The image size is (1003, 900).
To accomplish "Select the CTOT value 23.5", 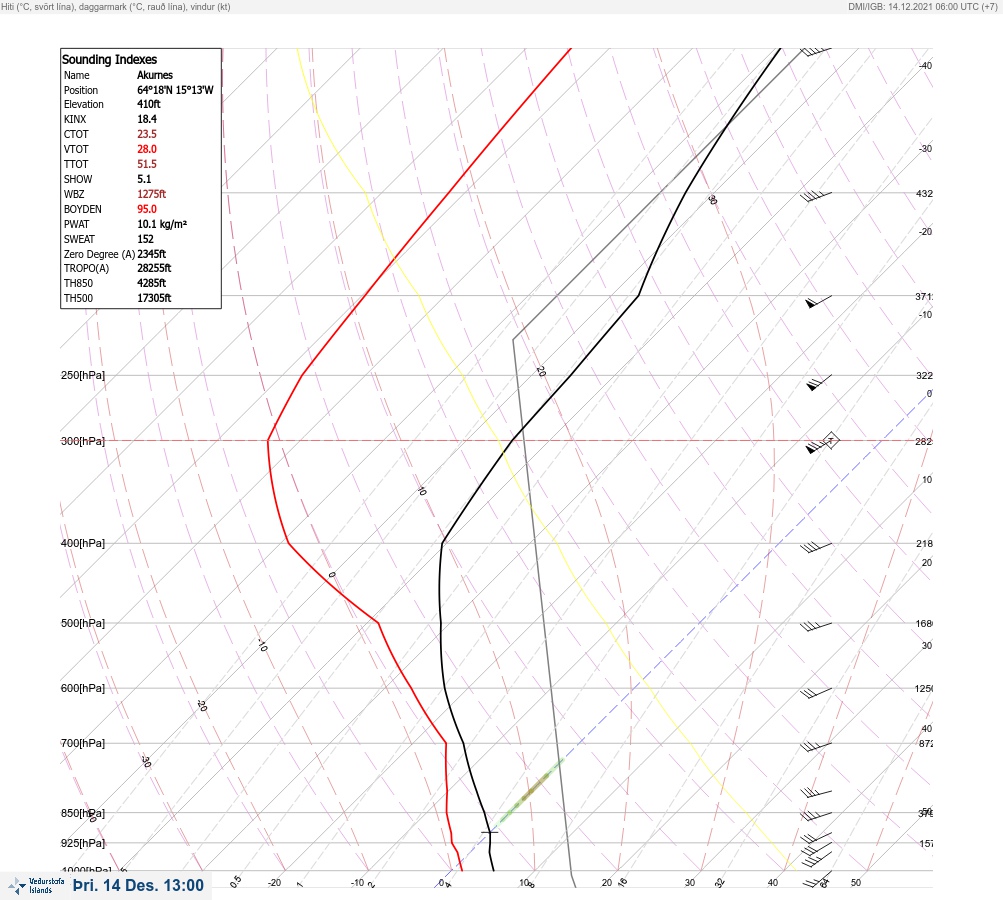I will (146, 134).
